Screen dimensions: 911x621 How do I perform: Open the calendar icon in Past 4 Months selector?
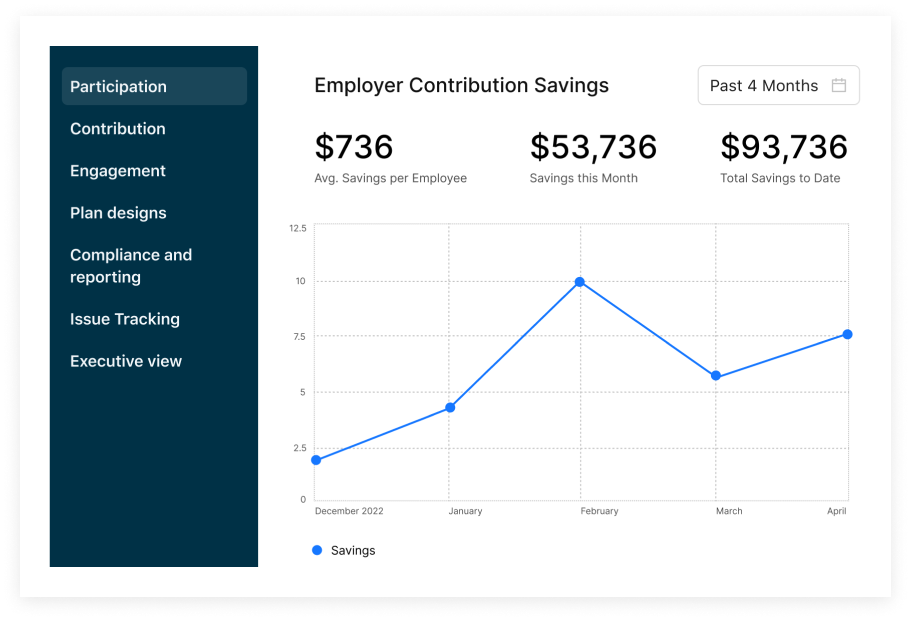coord(840,85)
